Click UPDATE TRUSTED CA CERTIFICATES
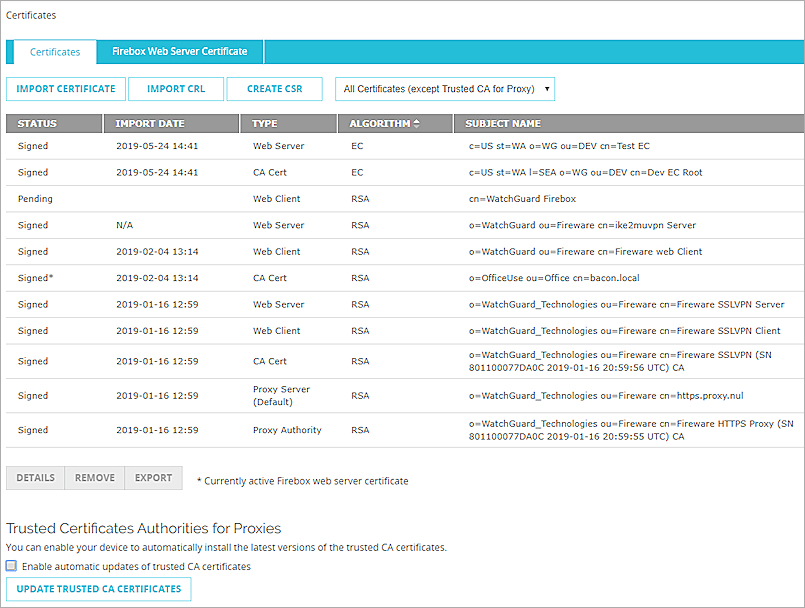Viewport: 805px width, 608px height. 98,589
